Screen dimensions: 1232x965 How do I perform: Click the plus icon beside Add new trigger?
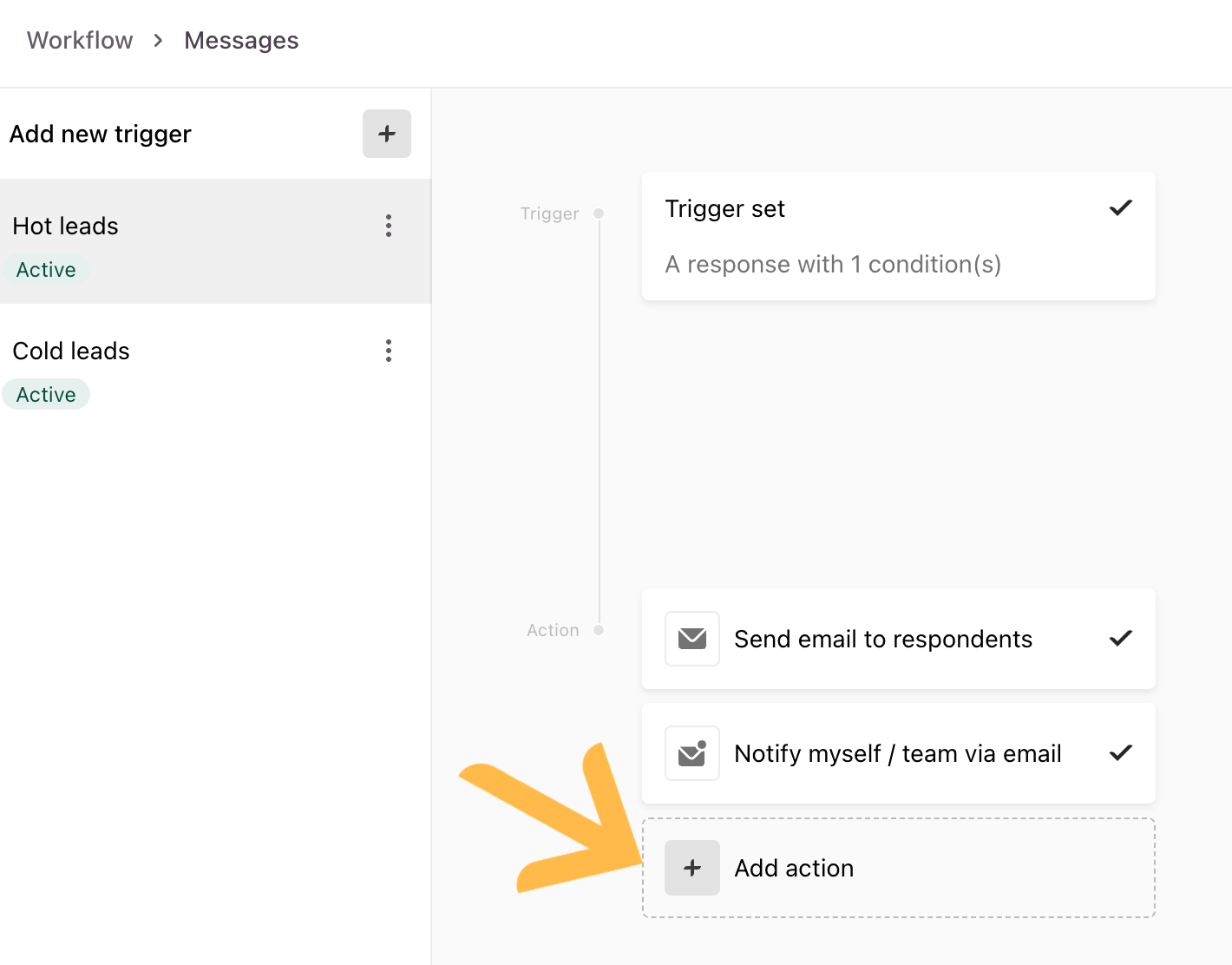[387, 134]
